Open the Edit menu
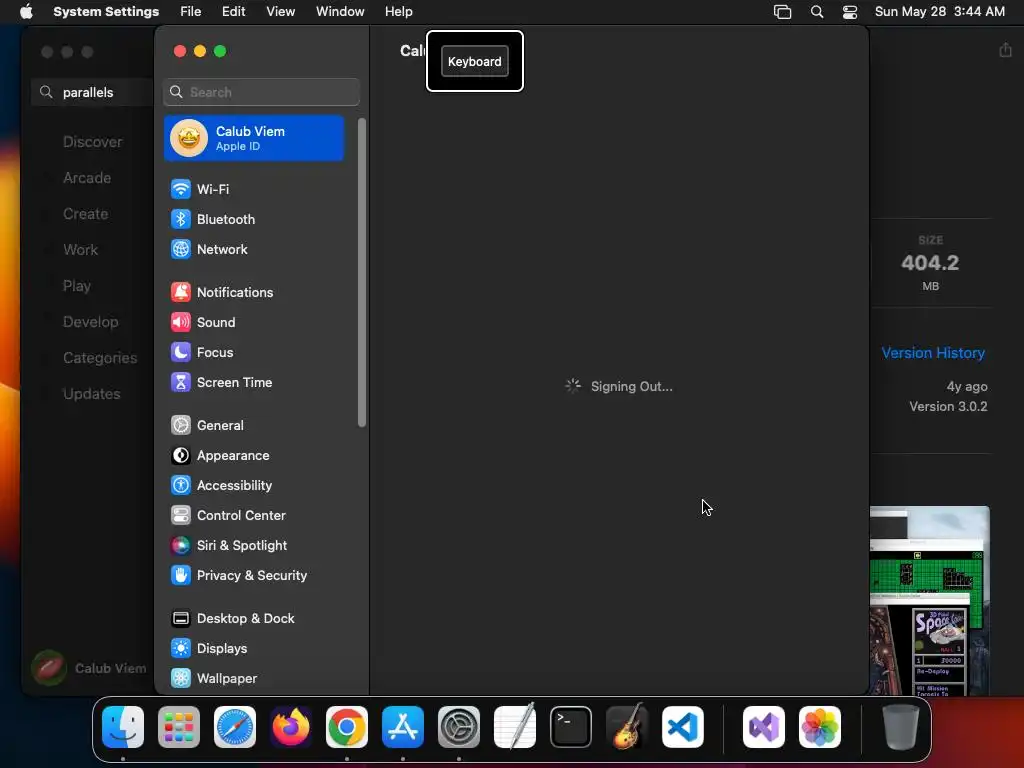The height and width of the screenshot is (768, 1024). (x=233, y=12)
